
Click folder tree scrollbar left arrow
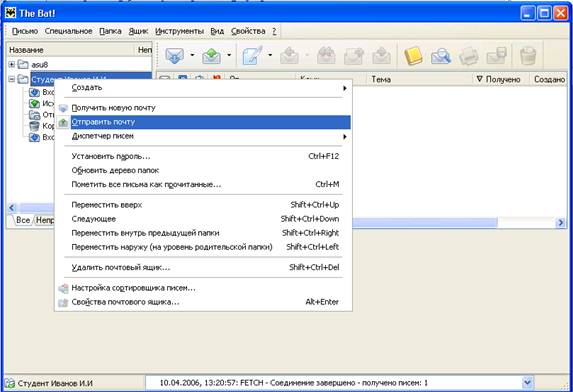[x=12, y=208]
